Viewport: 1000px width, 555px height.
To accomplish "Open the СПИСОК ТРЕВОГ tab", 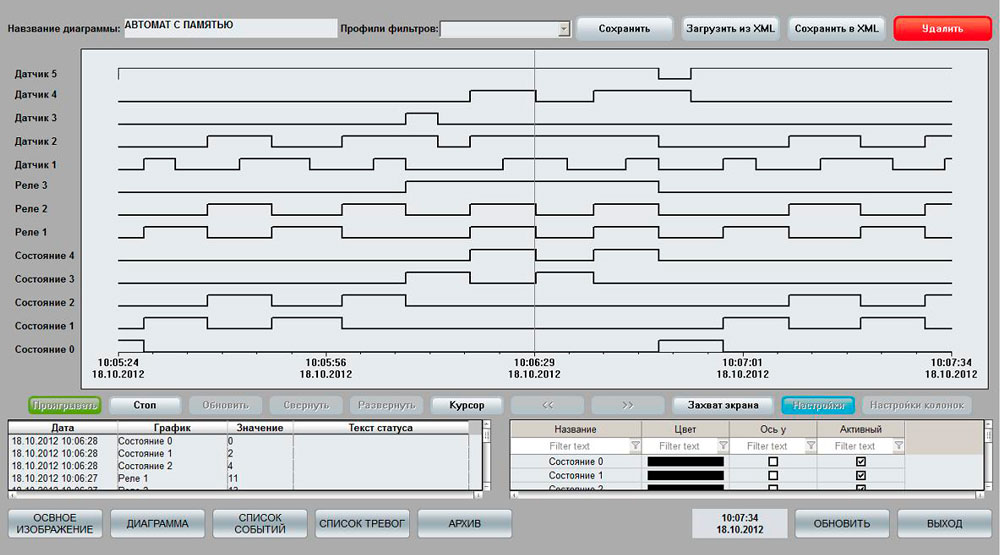I will (360, 524).
